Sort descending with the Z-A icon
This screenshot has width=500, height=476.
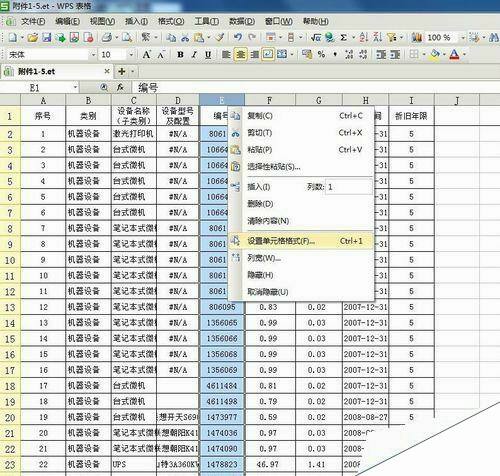point(377,38)
